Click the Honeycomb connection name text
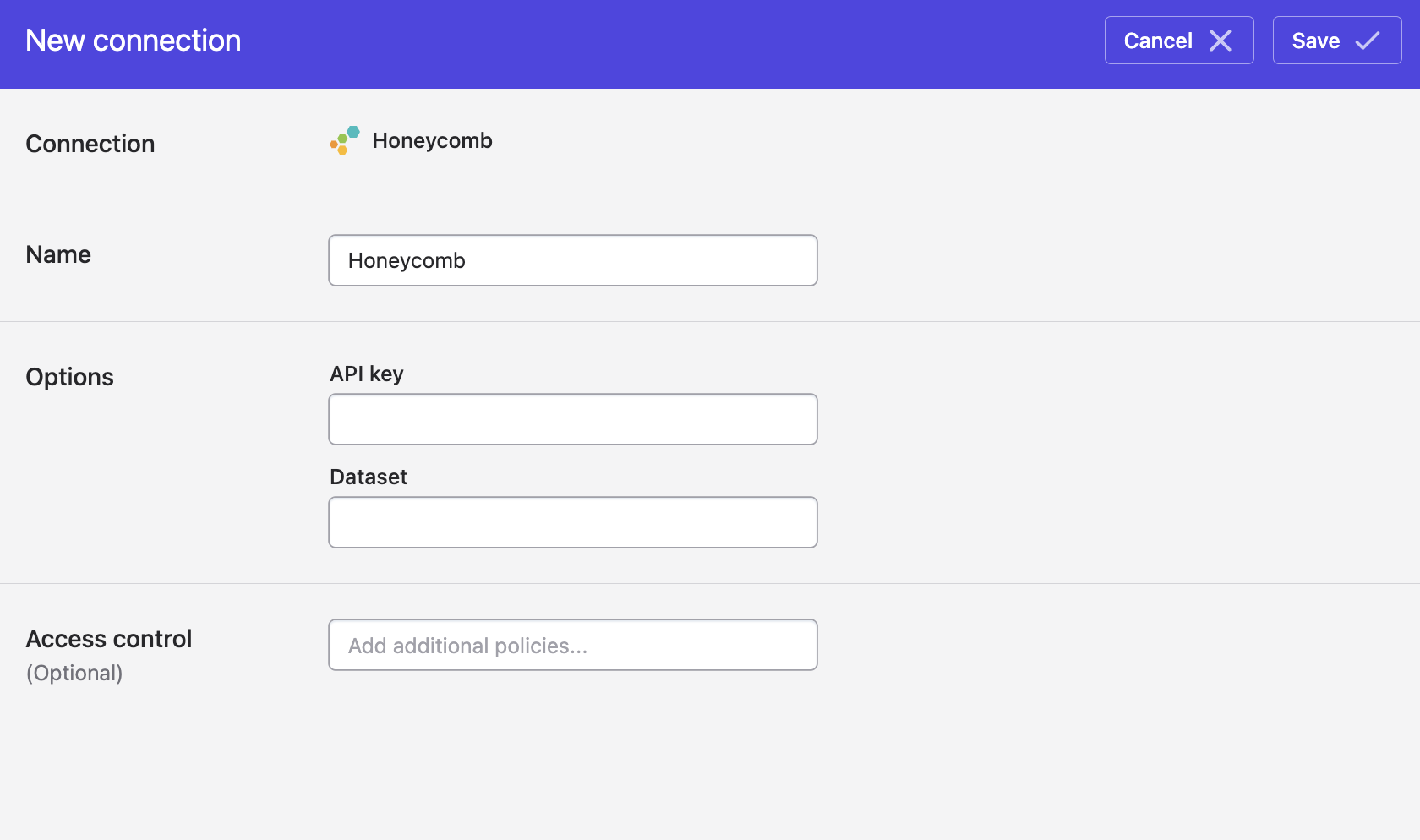This screenshot has height=840, width=1420. point(432,140)
